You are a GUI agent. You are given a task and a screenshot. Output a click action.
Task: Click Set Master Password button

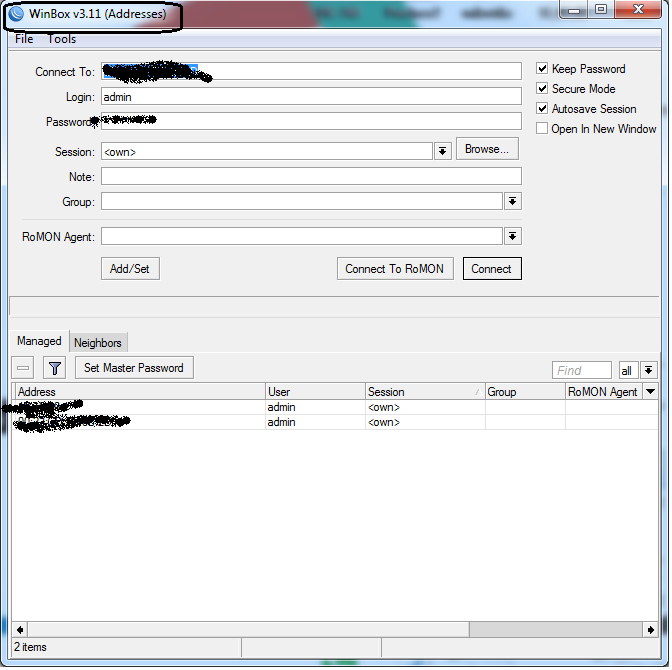(x=134, y=368)
